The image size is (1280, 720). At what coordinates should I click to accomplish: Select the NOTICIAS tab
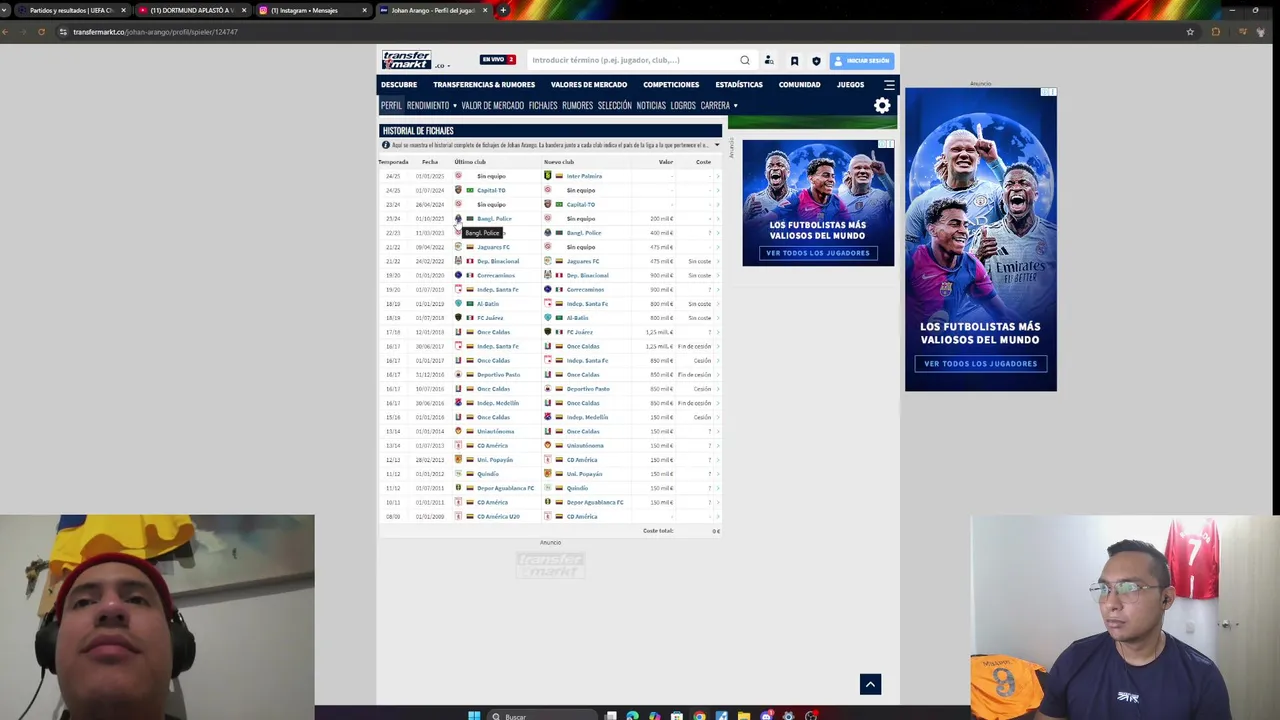pyautogui.click(x=651, y=106)
